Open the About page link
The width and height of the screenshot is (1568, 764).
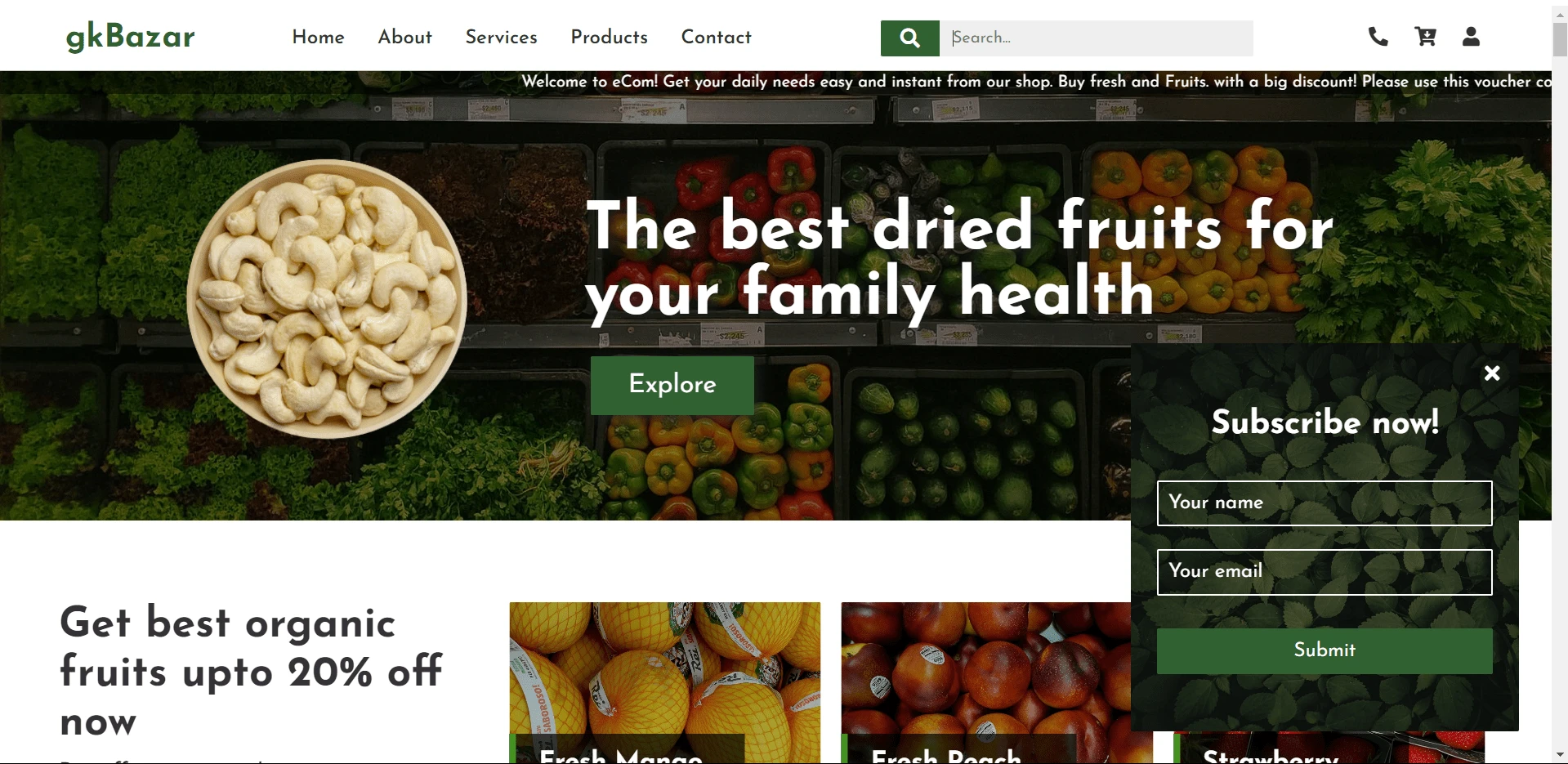404,38
